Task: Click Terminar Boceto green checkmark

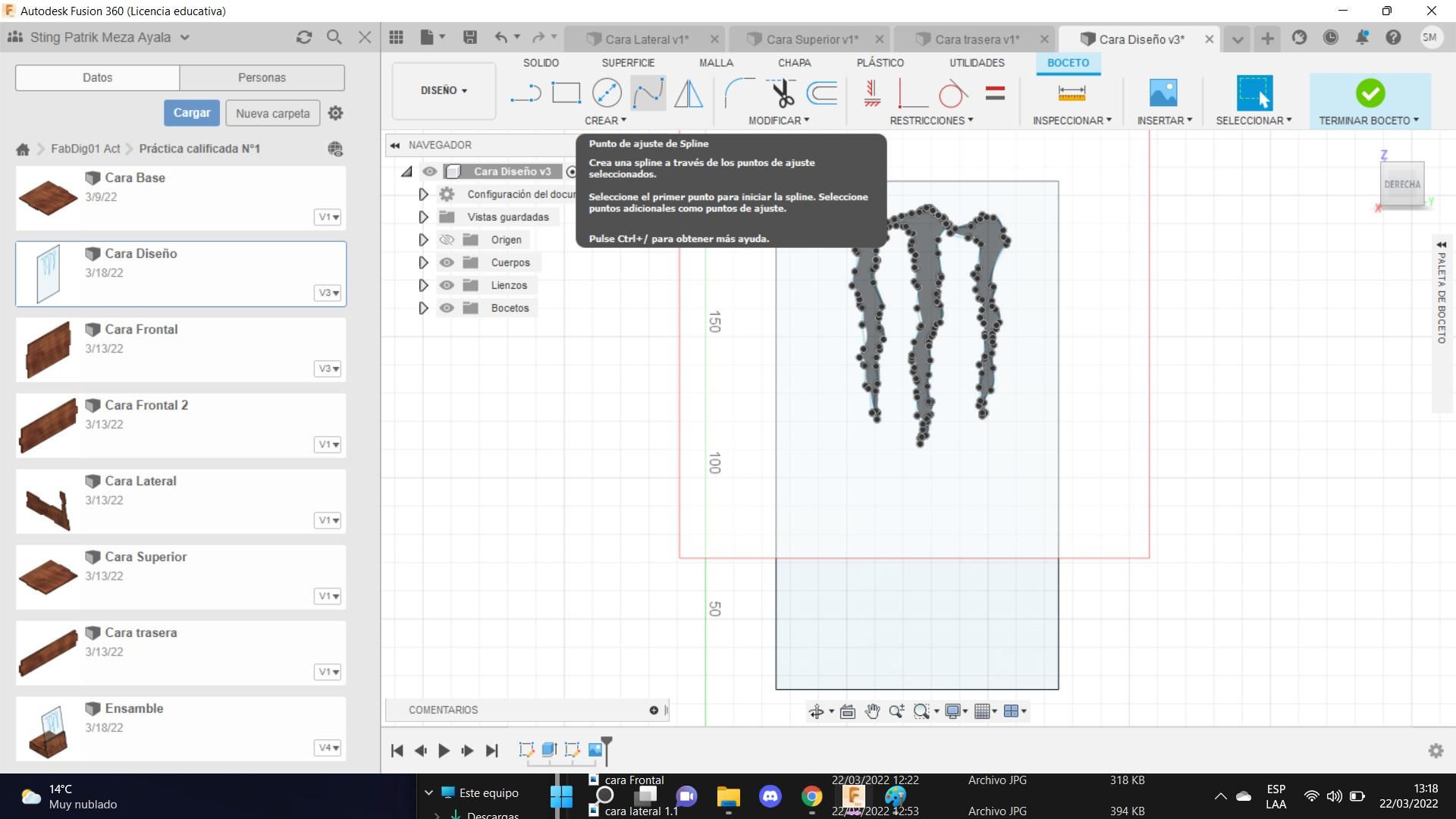Action: (x=1370, y=93)
